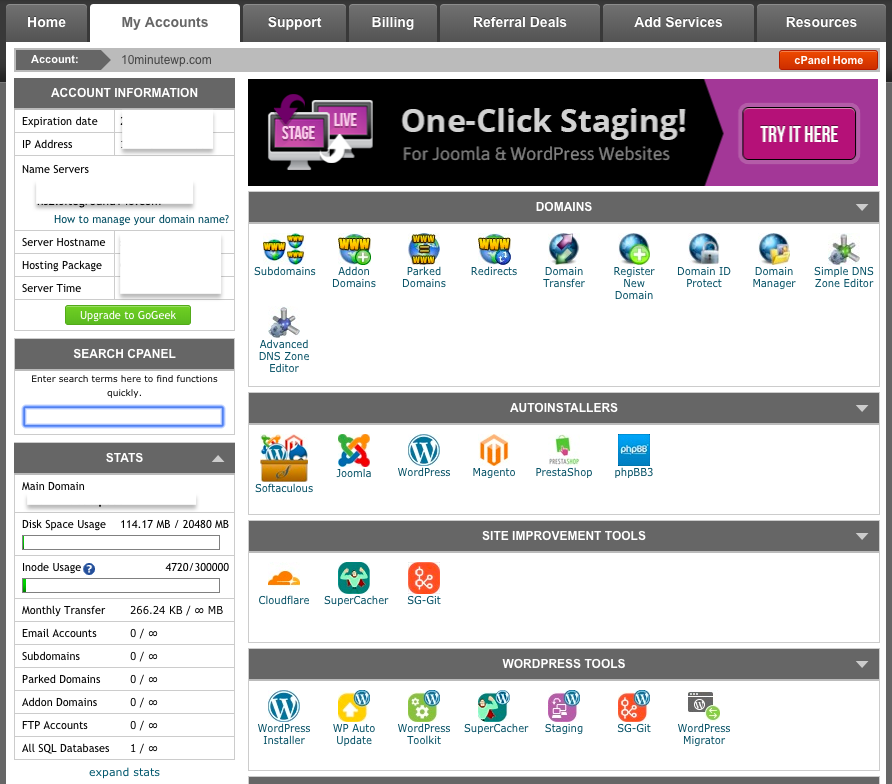Show help for Inode Usage
892x784 pixels.
pos(89,568)
